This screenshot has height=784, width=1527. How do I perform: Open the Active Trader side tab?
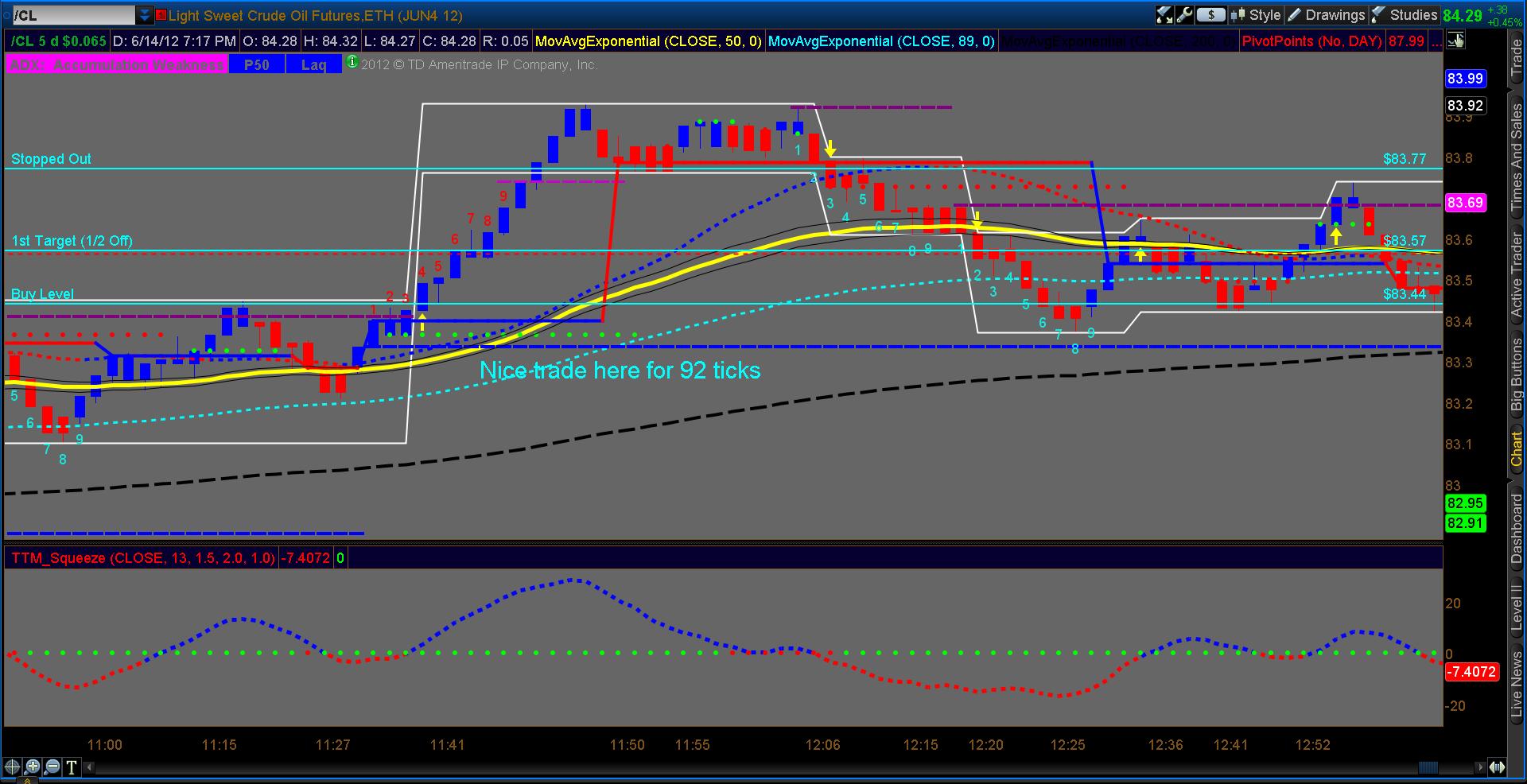tap(1517, 278)
